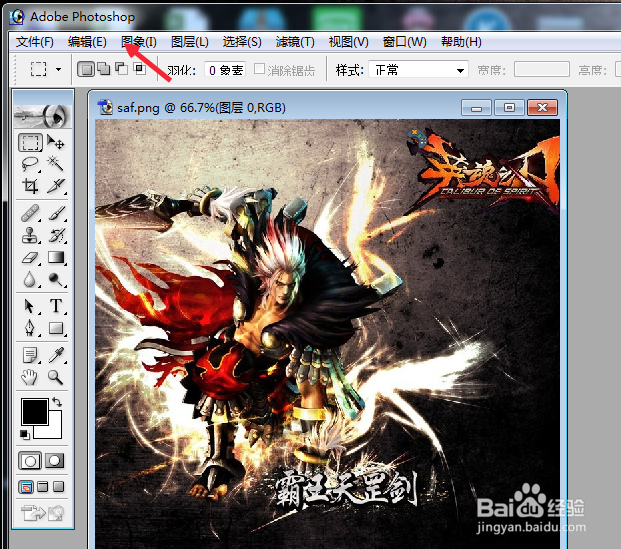Swap foreground and background colors
This screenshot has width=621, height=549.
[57, 402]
